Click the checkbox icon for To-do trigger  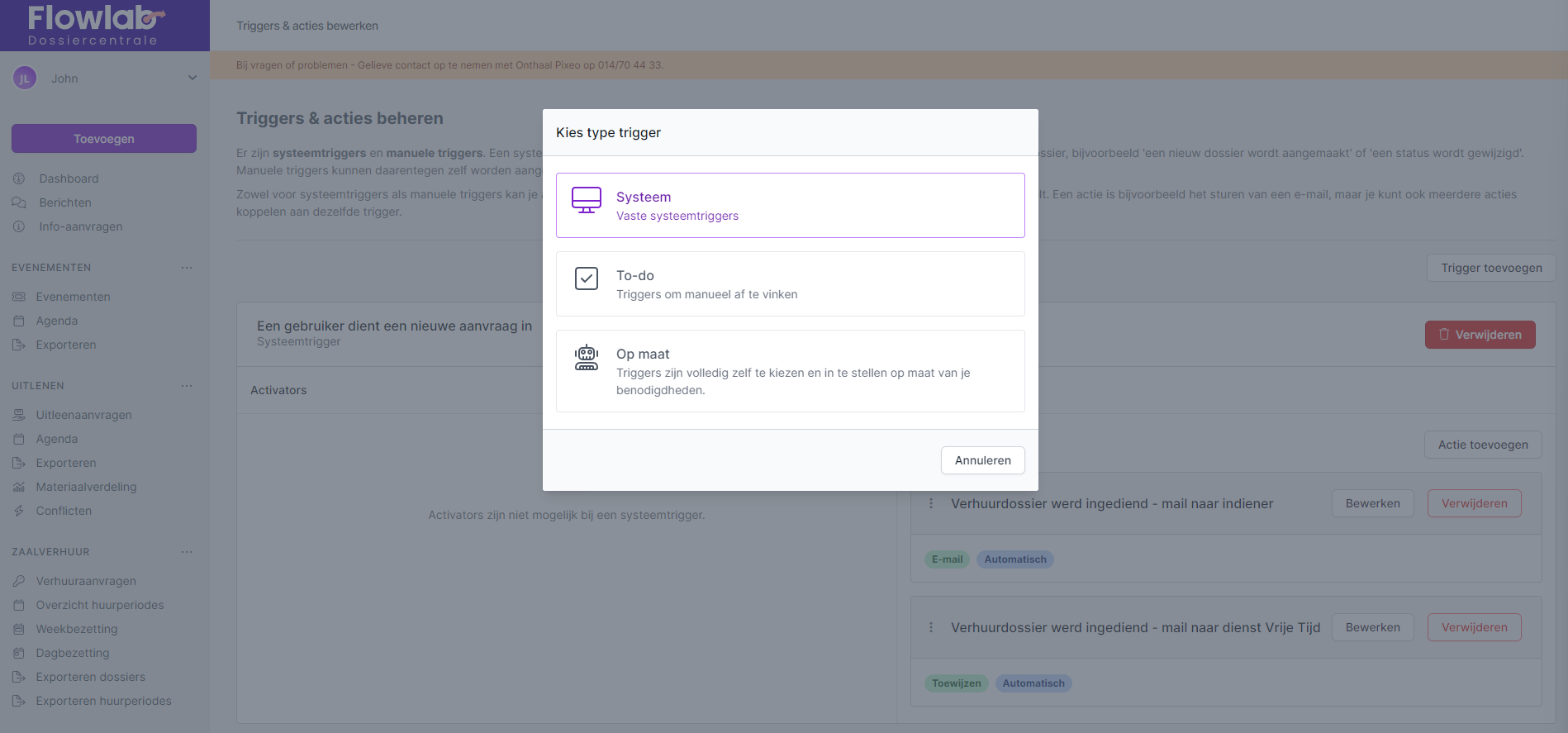pos(587,278)
